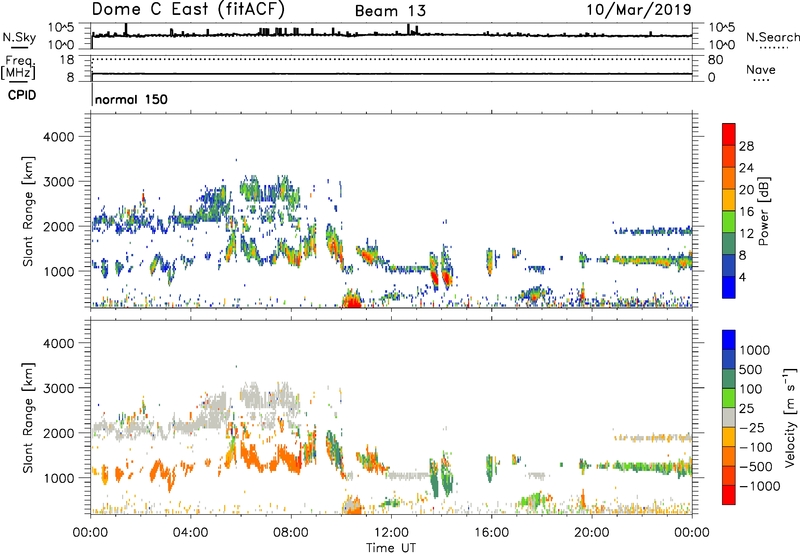
Task: Click the 'Power [dB]' colorbar label
Action: [763, 211]
